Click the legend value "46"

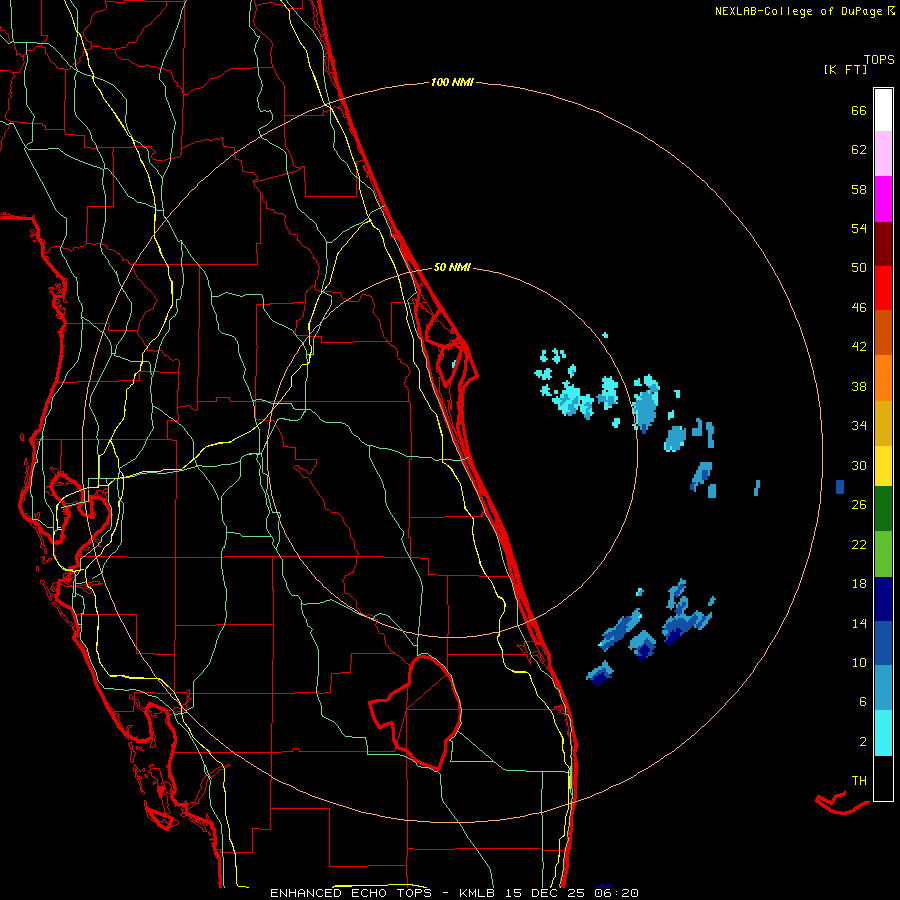pyautogui.click(x=859, y=308)
